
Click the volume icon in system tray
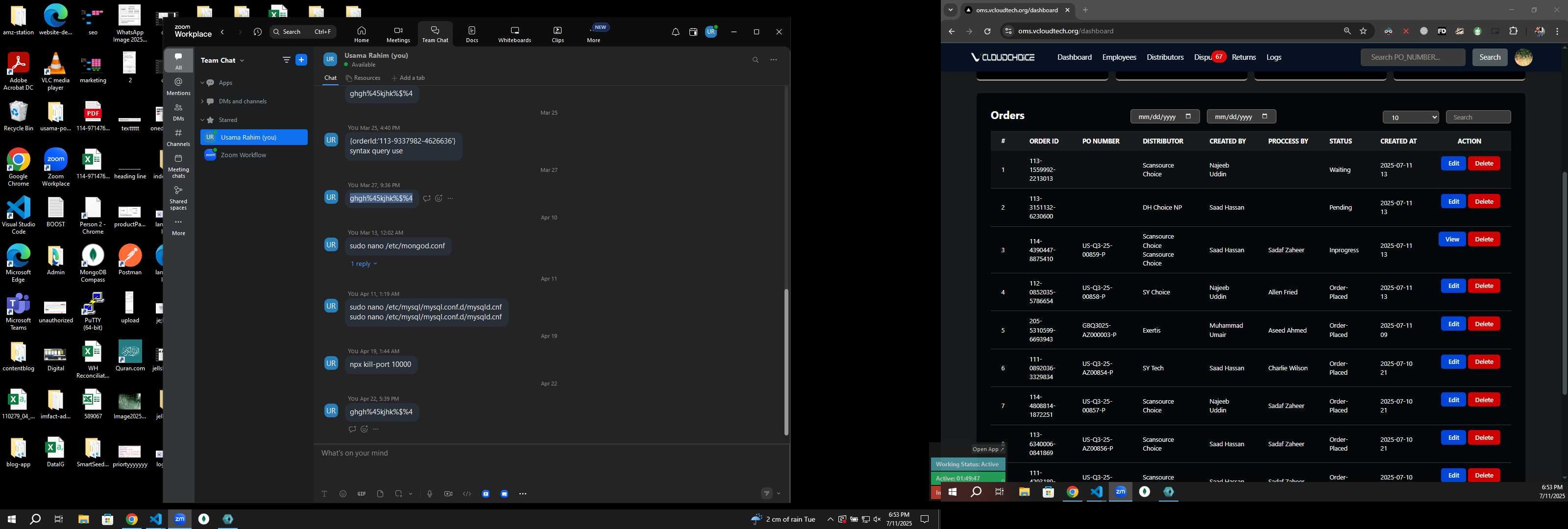(x=877, y=519)
